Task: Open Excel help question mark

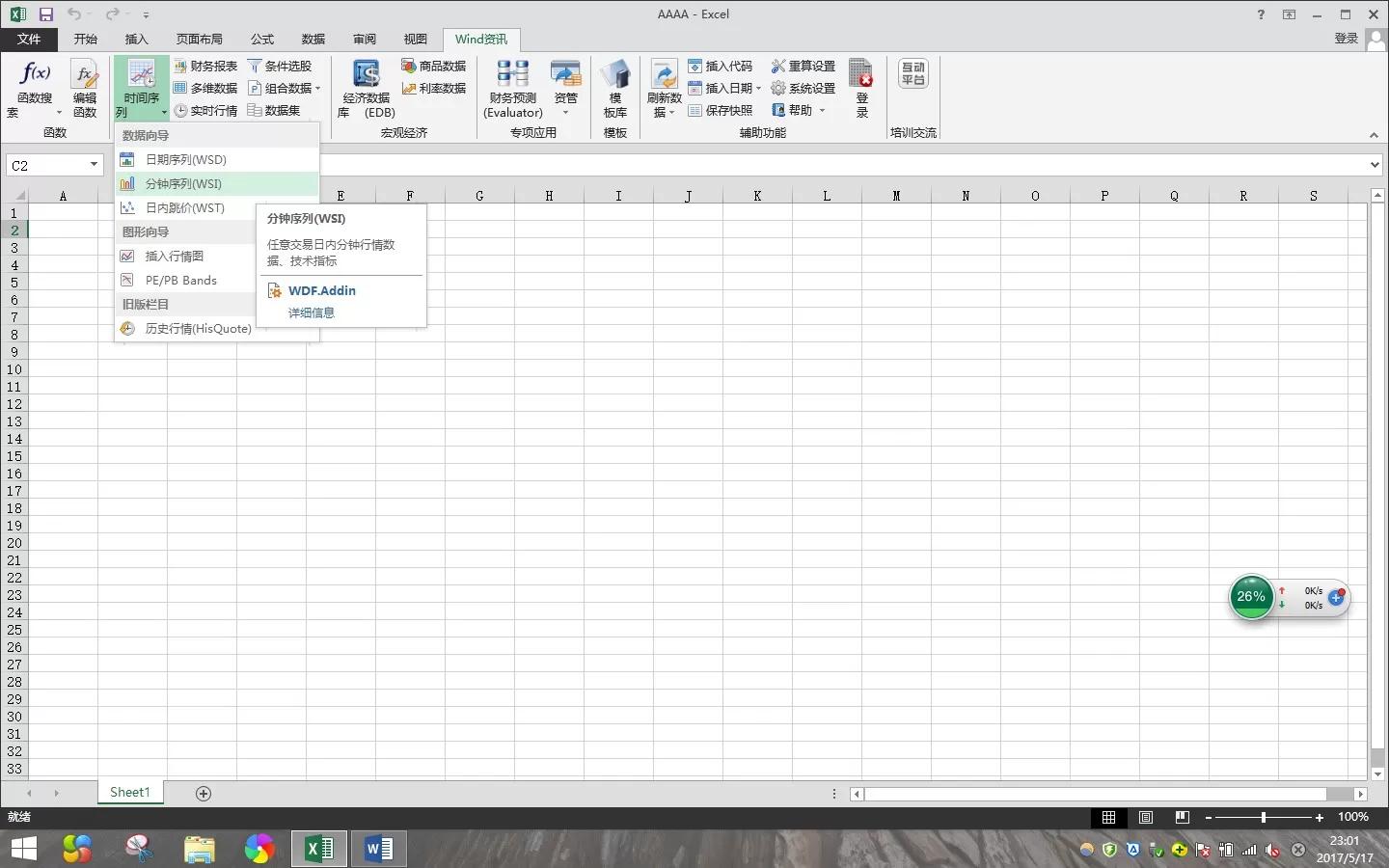Action: pos(1261,14)
